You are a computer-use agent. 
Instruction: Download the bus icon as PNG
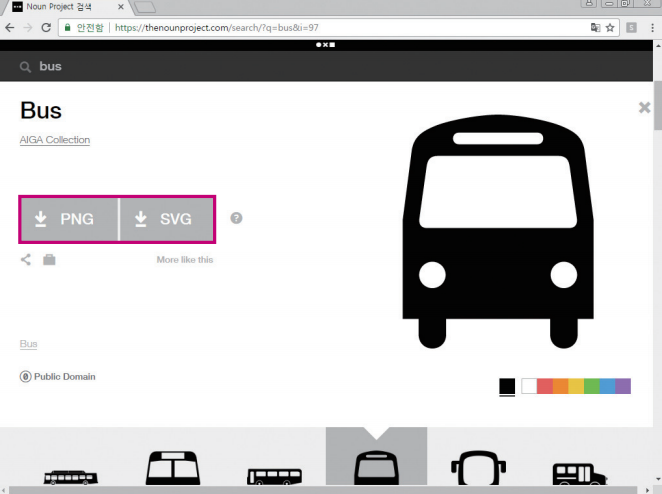click(70, 219)
